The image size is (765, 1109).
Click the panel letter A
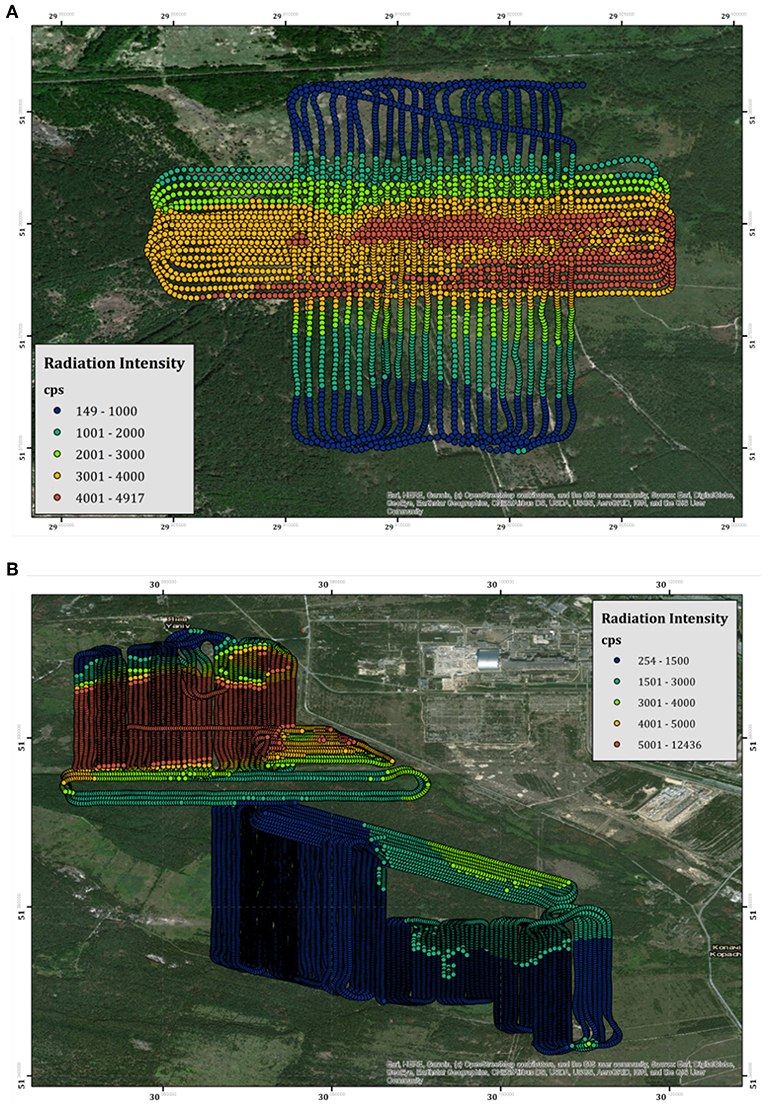pos(11,13)
